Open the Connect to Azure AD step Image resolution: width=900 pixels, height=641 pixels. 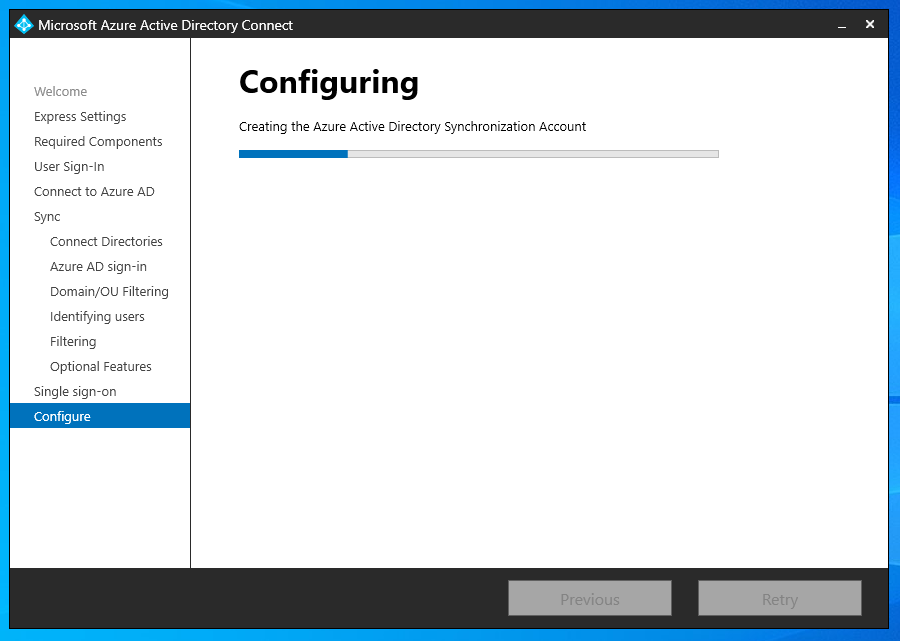pos(94,192)
